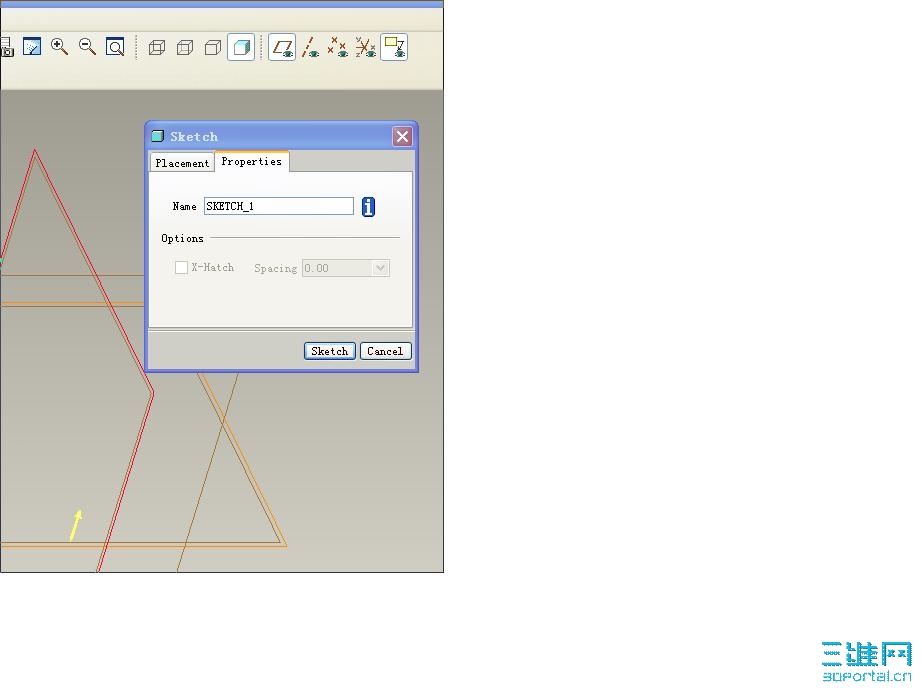Open the Properties tab

pos(252,161)
